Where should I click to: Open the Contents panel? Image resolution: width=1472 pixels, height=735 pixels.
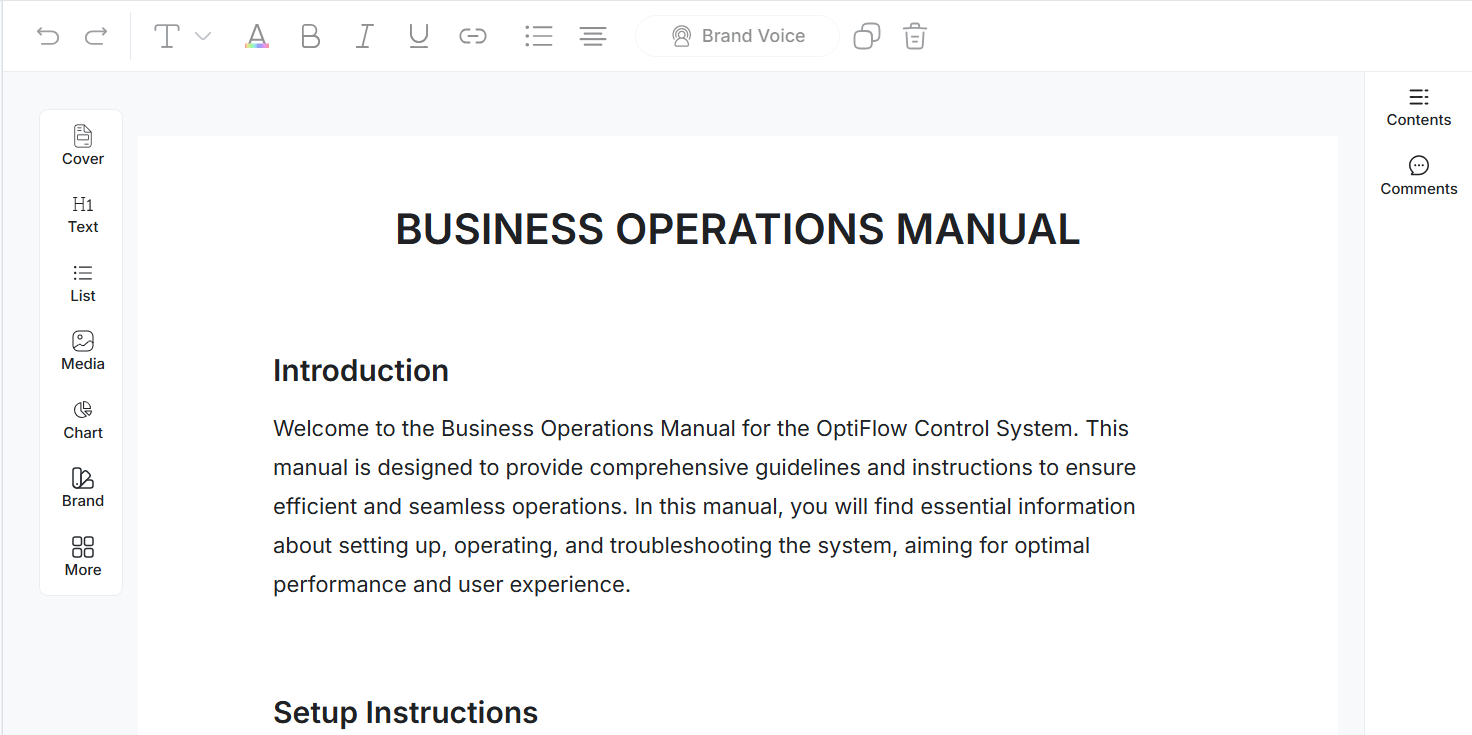(1418, 106)
